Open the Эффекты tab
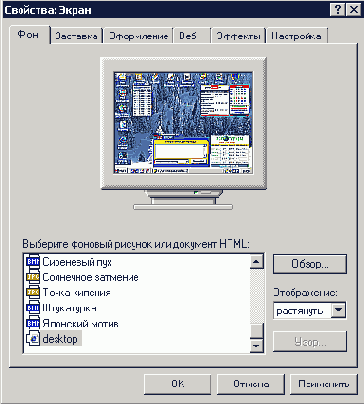The image size is (364, 404). tap(238, 36)
